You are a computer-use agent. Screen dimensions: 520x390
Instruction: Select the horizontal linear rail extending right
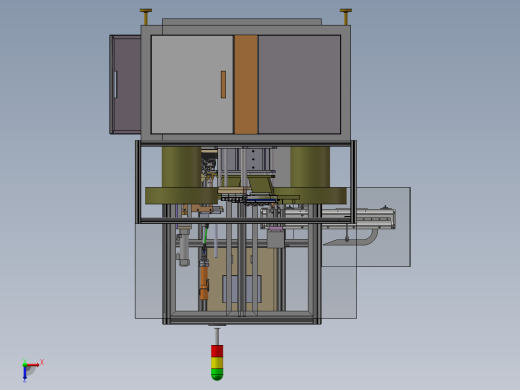point(328,218)
